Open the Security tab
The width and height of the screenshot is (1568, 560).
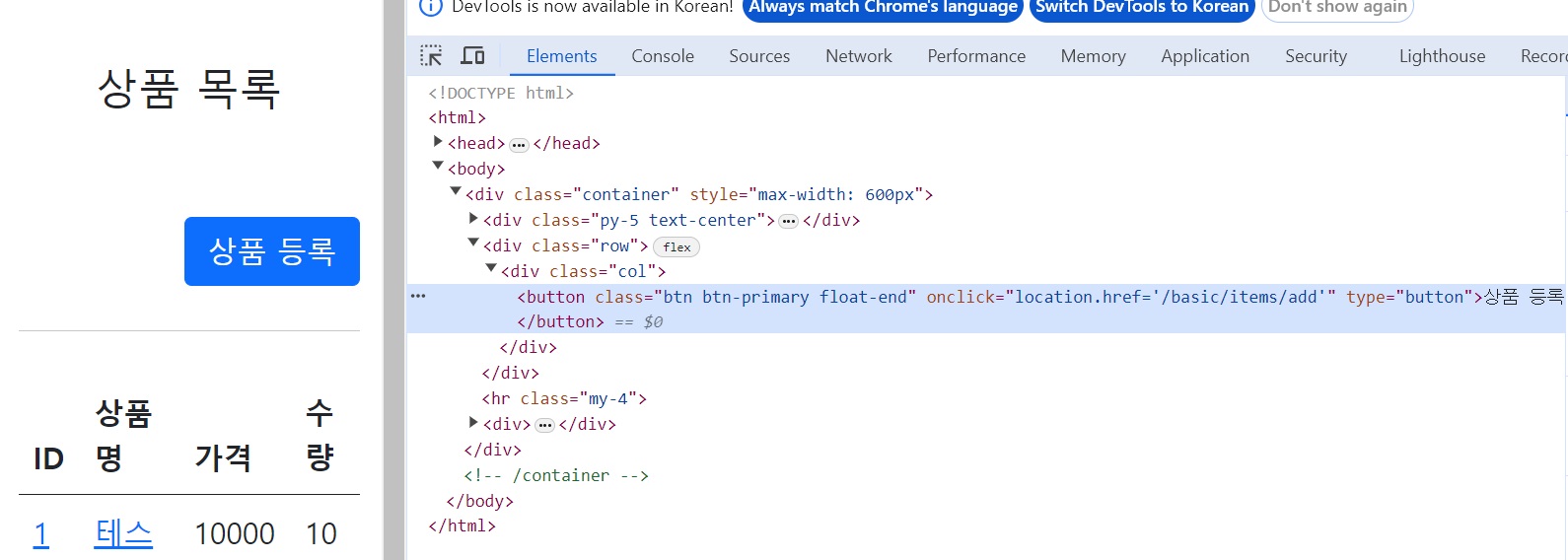click(x=1316, y=56)
